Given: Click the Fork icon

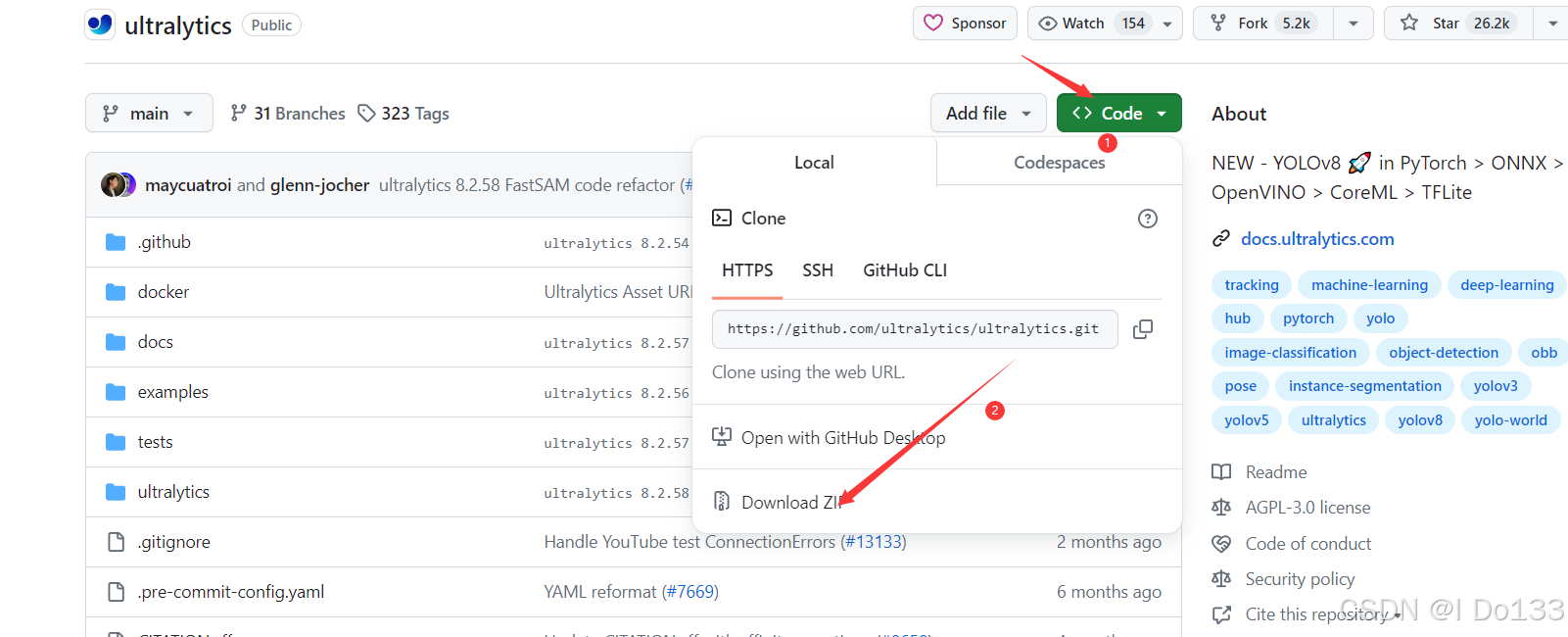Looking at the screenshot, I should coord(1218,23).
